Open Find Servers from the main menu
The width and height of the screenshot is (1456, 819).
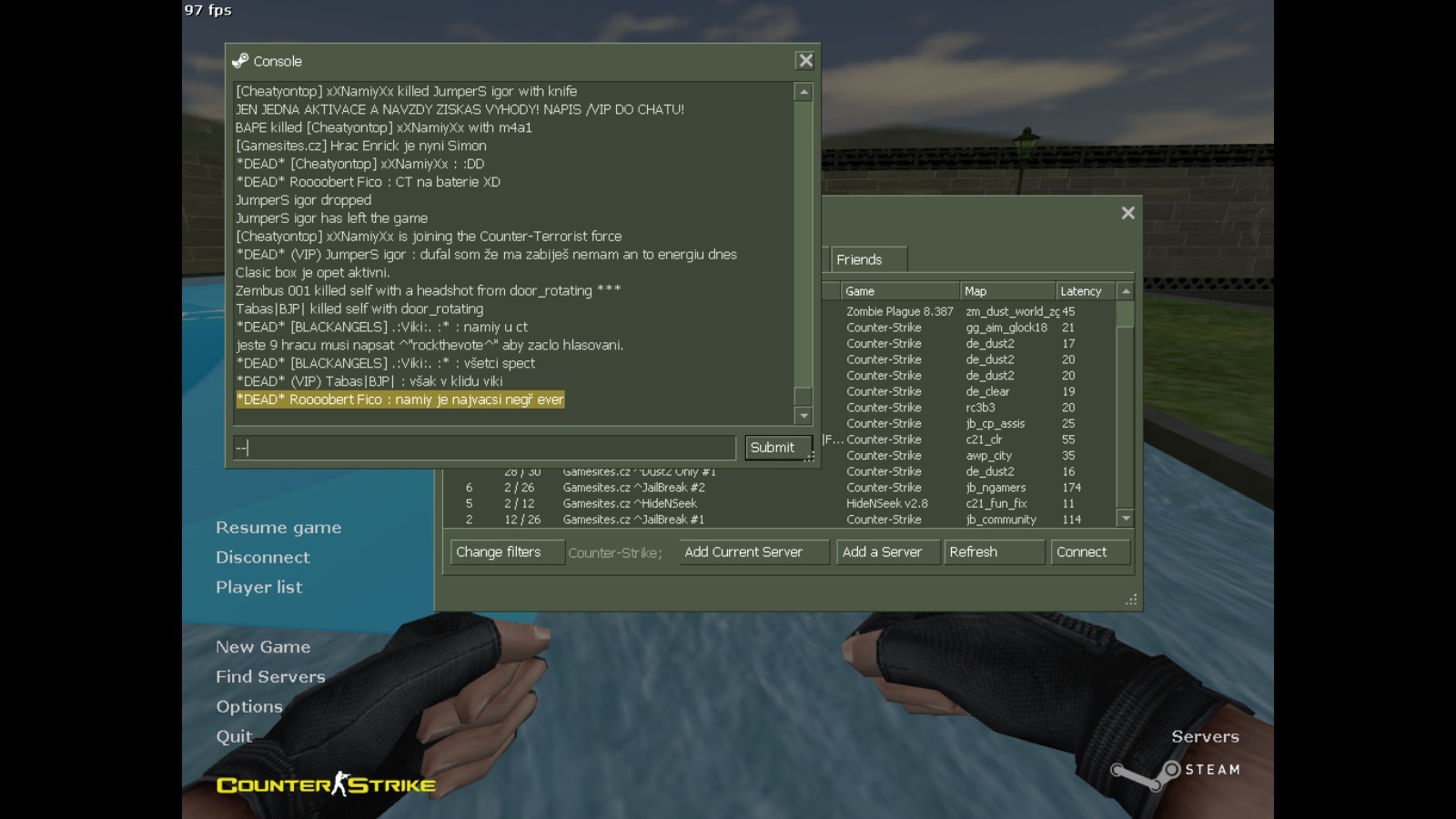click(x=270, y=677)
